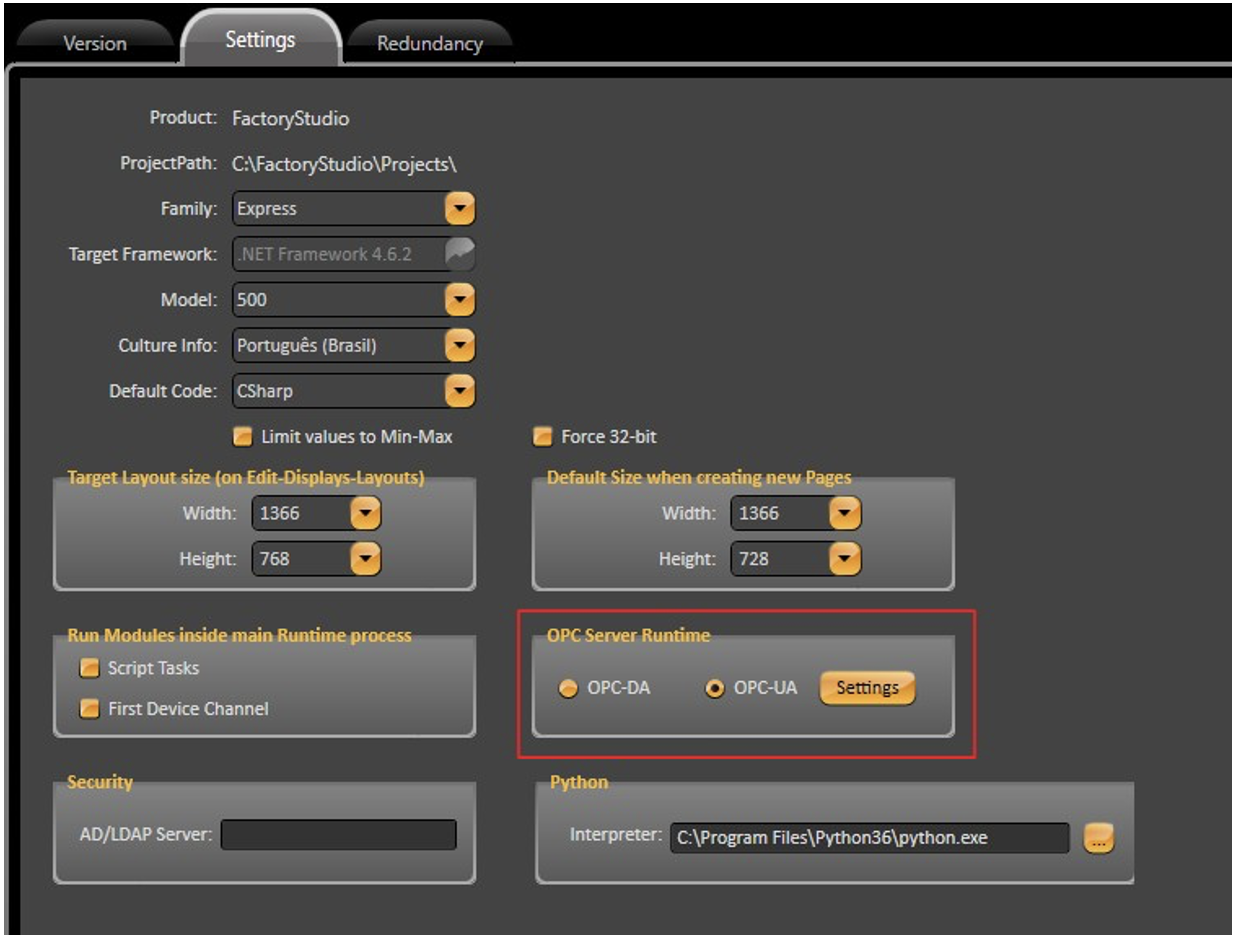Click the Python Interpreter path field

point(868,838)
